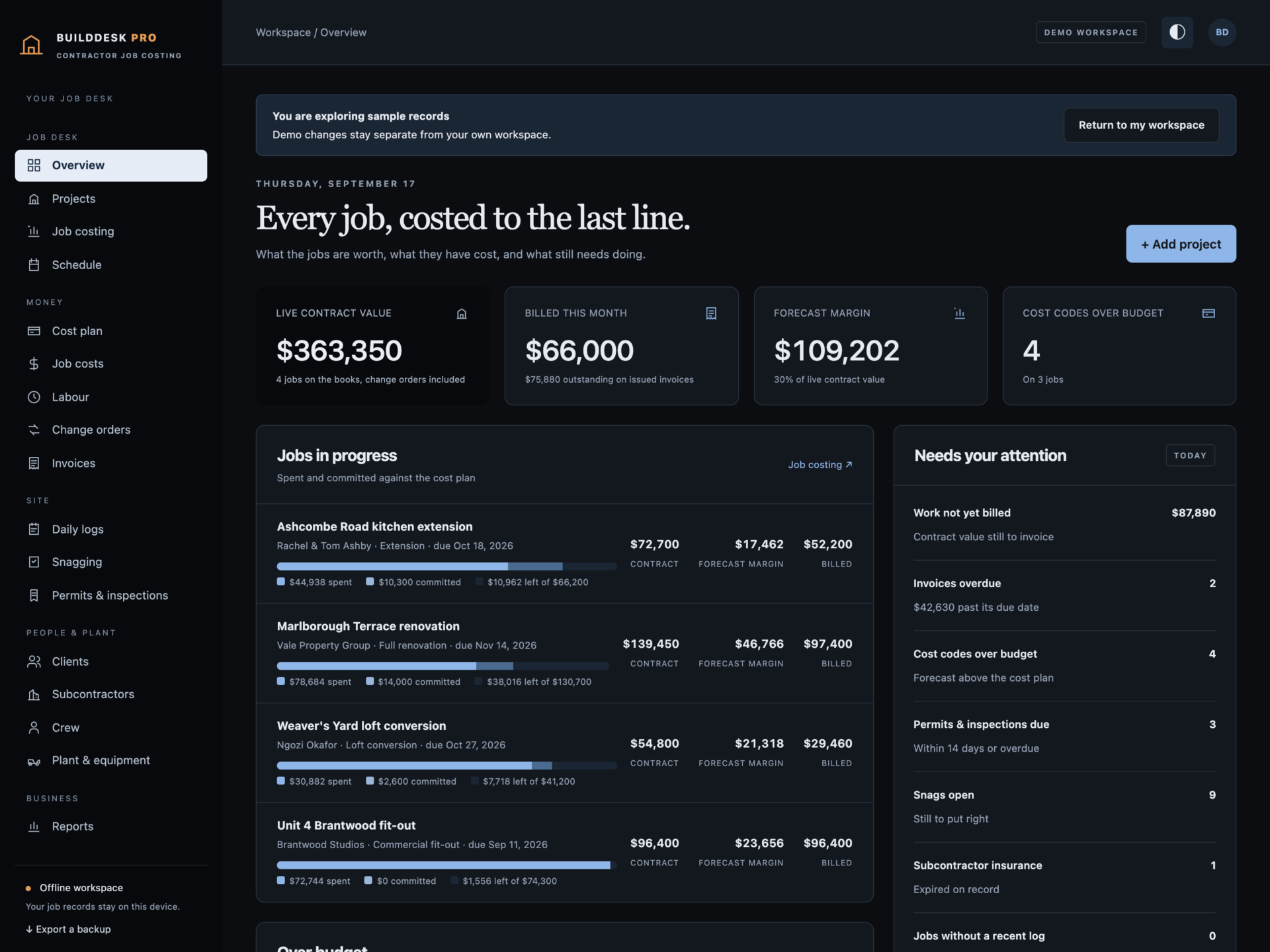Image resolution: width=1270 pixels, height=952 pixels.
Task: Click the Daily logs clipboard icon
Action: 34,530
